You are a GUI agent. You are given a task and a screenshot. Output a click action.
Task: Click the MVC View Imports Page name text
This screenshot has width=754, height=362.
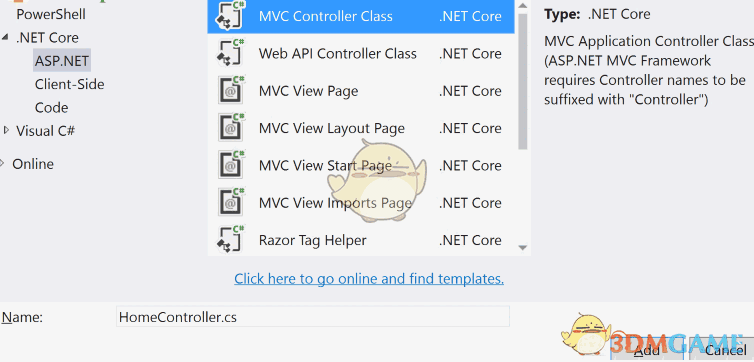335,203
